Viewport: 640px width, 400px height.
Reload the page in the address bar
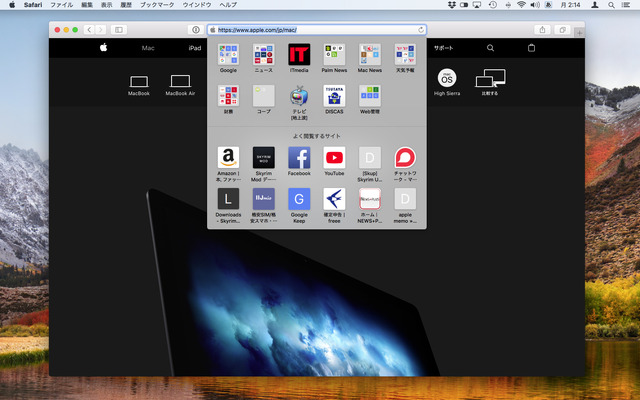[x=421, y=30]
